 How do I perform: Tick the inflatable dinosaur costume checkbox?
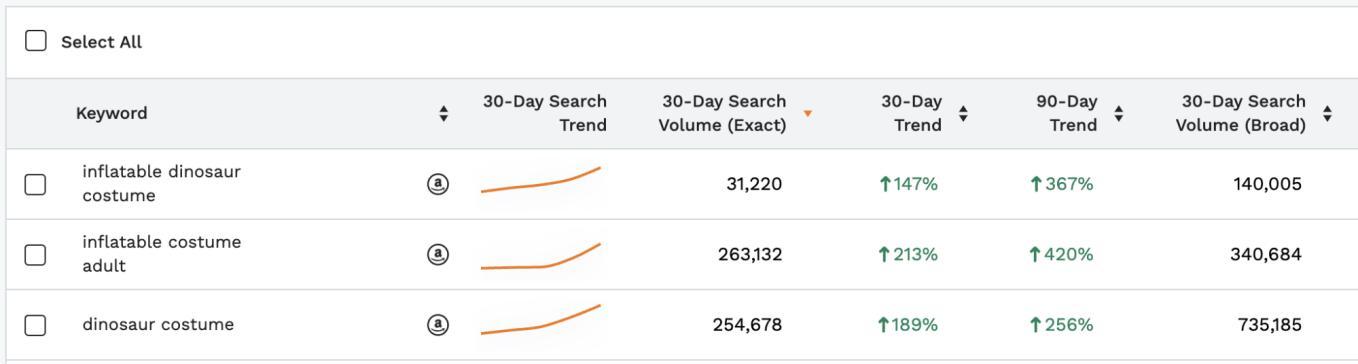tap(35, 184)
